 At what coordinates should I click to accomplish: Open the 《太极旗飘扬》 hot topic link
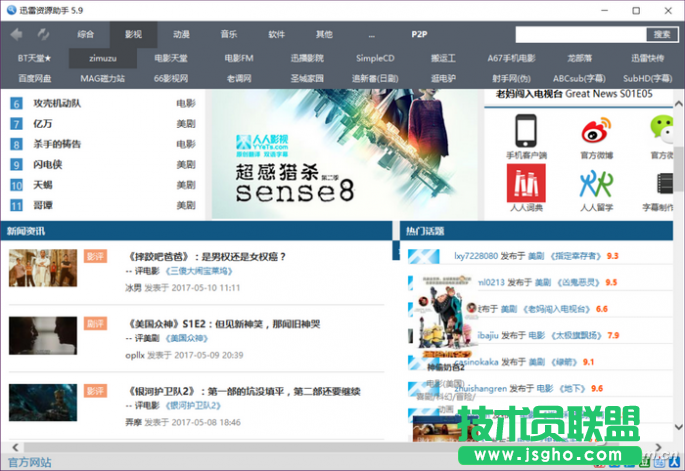point(576,336)
